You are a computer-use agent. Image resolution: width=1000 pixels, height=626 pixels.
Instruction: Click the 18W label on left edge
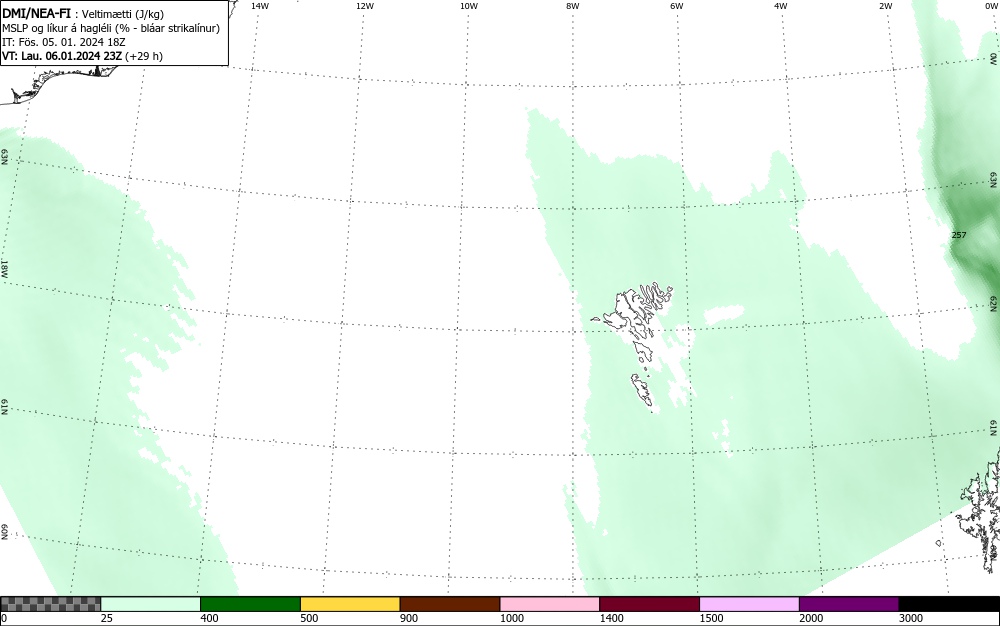[5, 268]
